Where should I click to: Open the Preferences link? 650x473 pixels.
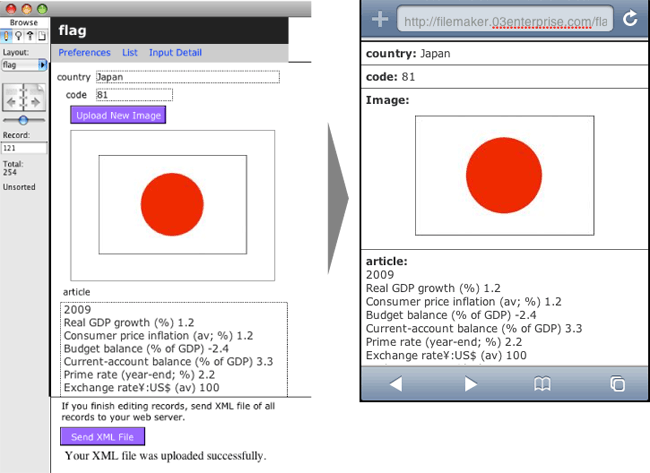click(x=85, y=53)
